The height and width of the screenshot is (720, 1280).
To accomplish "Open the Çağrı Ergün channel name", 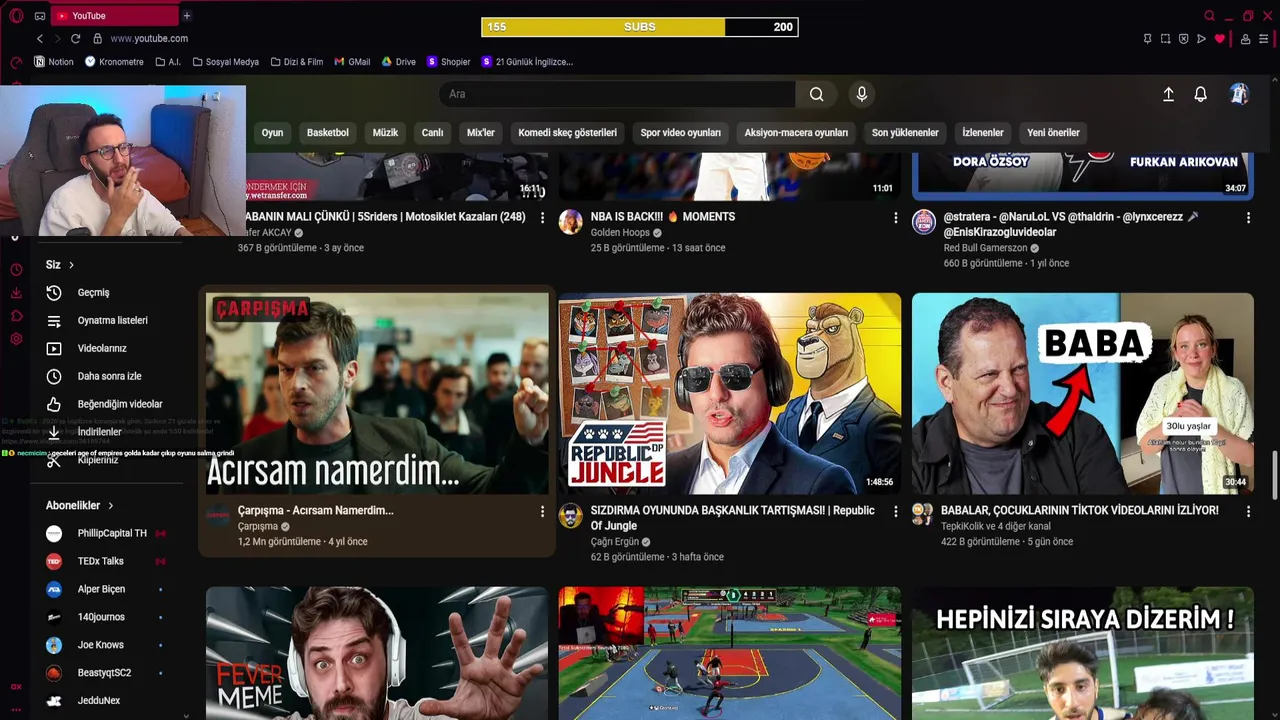I will tap(614, 542).
